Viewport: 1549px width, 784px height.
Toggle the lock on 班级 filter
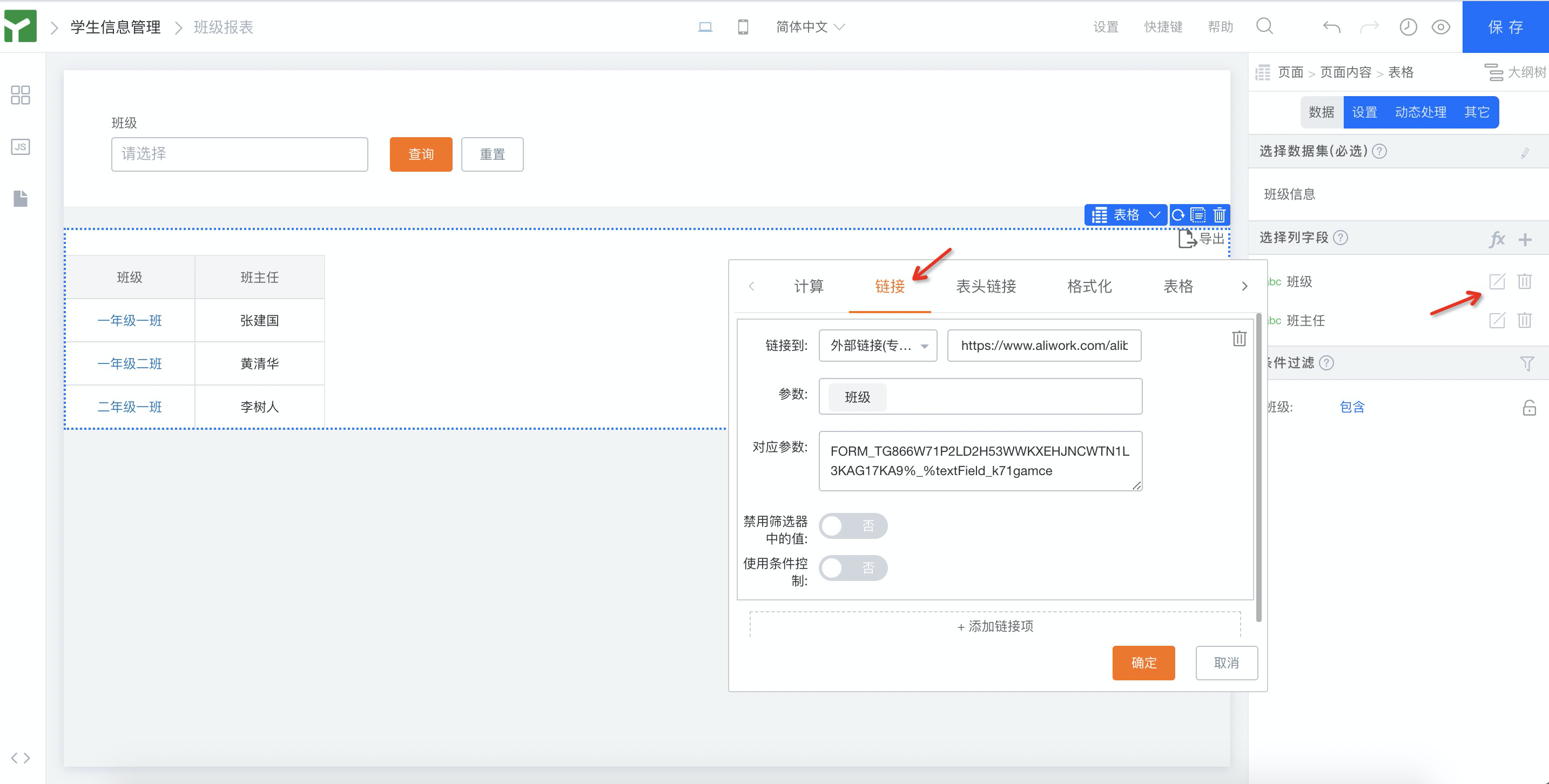[x=1528, y=408]
